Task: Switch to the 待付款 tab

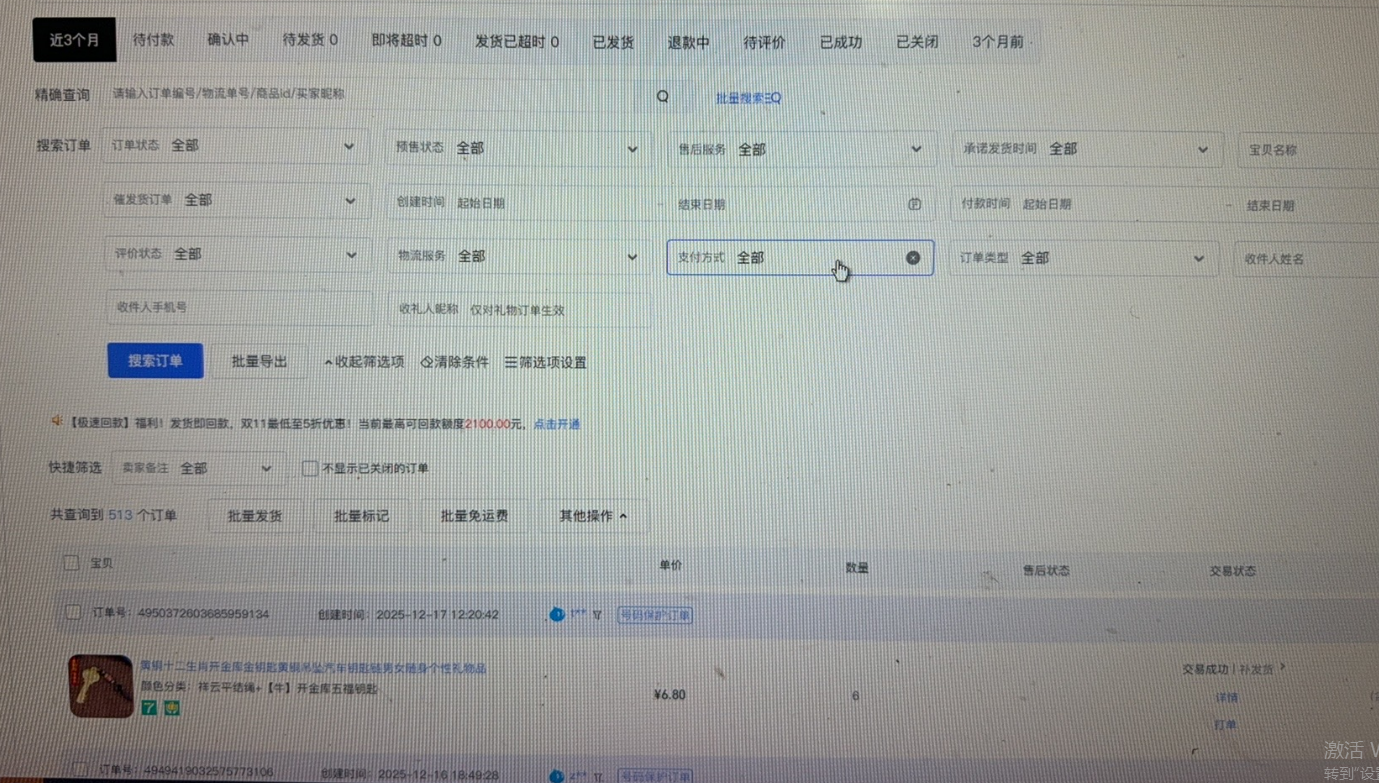Action: point(153,40)
